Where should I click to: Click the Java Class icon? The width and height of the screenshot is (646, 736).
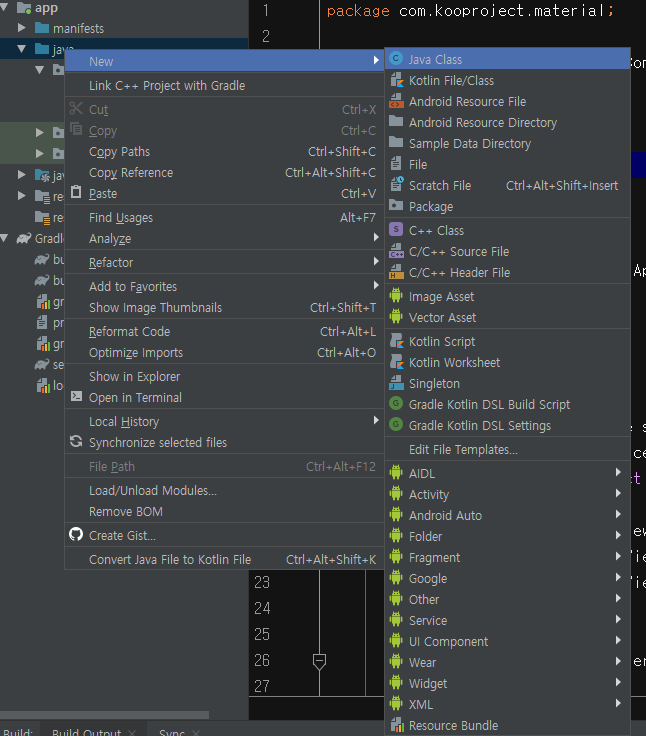point(396,59)
